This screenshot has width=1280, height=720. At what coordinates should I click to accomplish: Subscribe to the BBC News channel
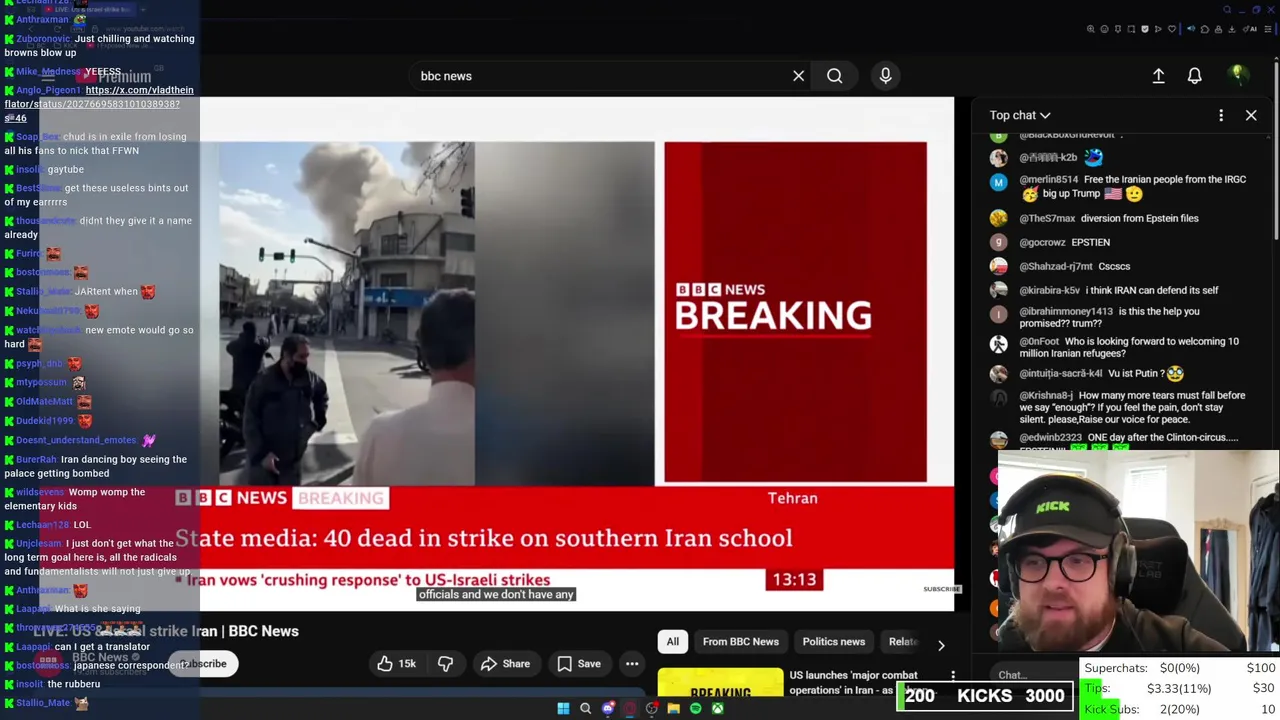[204, 664]
